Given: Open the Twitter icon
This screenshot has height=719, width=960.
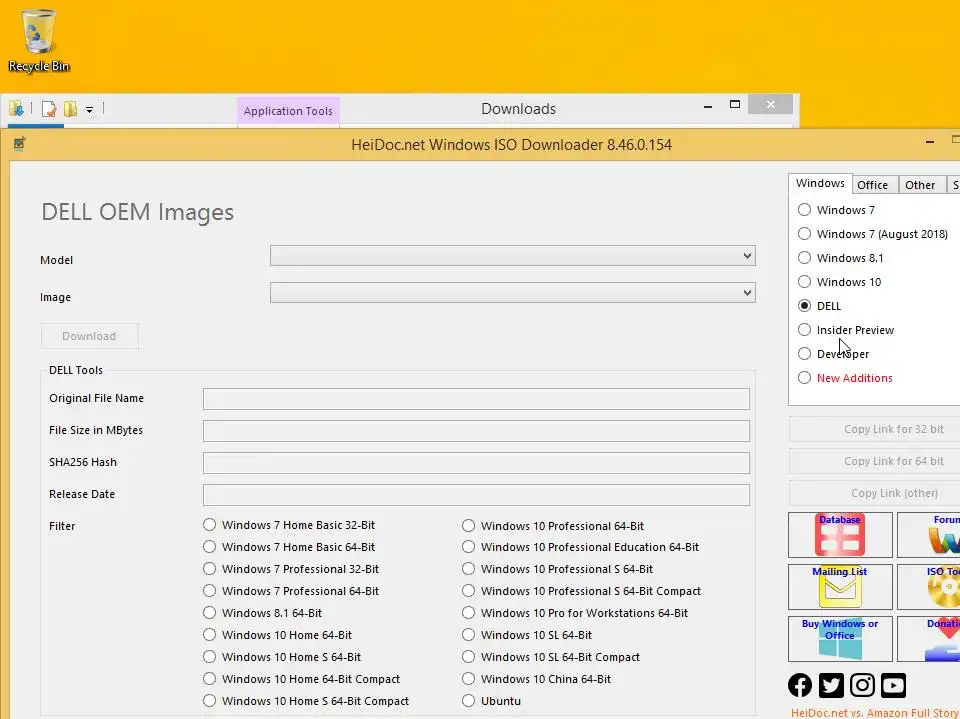Looking at the screenshot, I should coord(831,685).
